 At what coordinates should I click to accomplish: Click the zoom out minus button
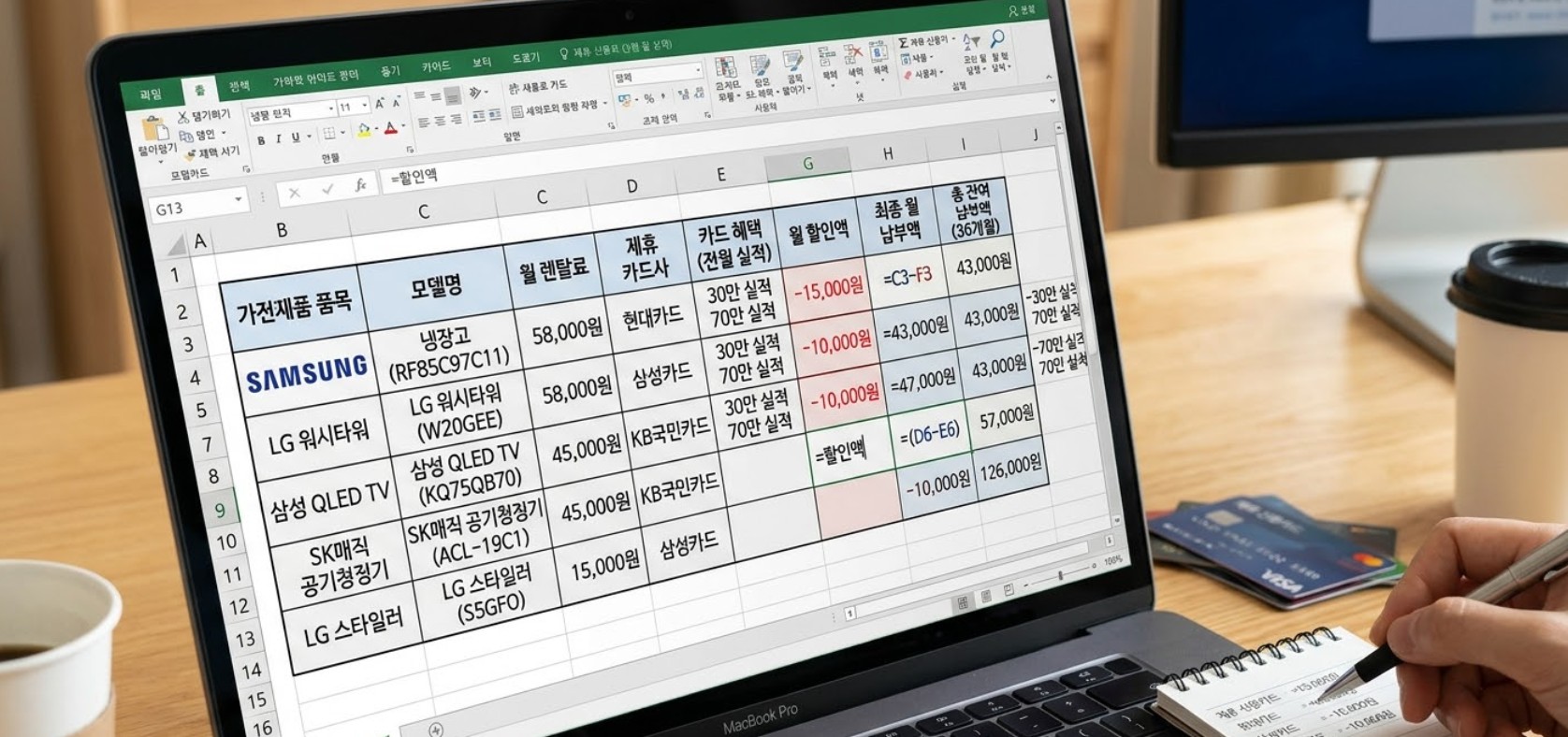coord(1025,585)
